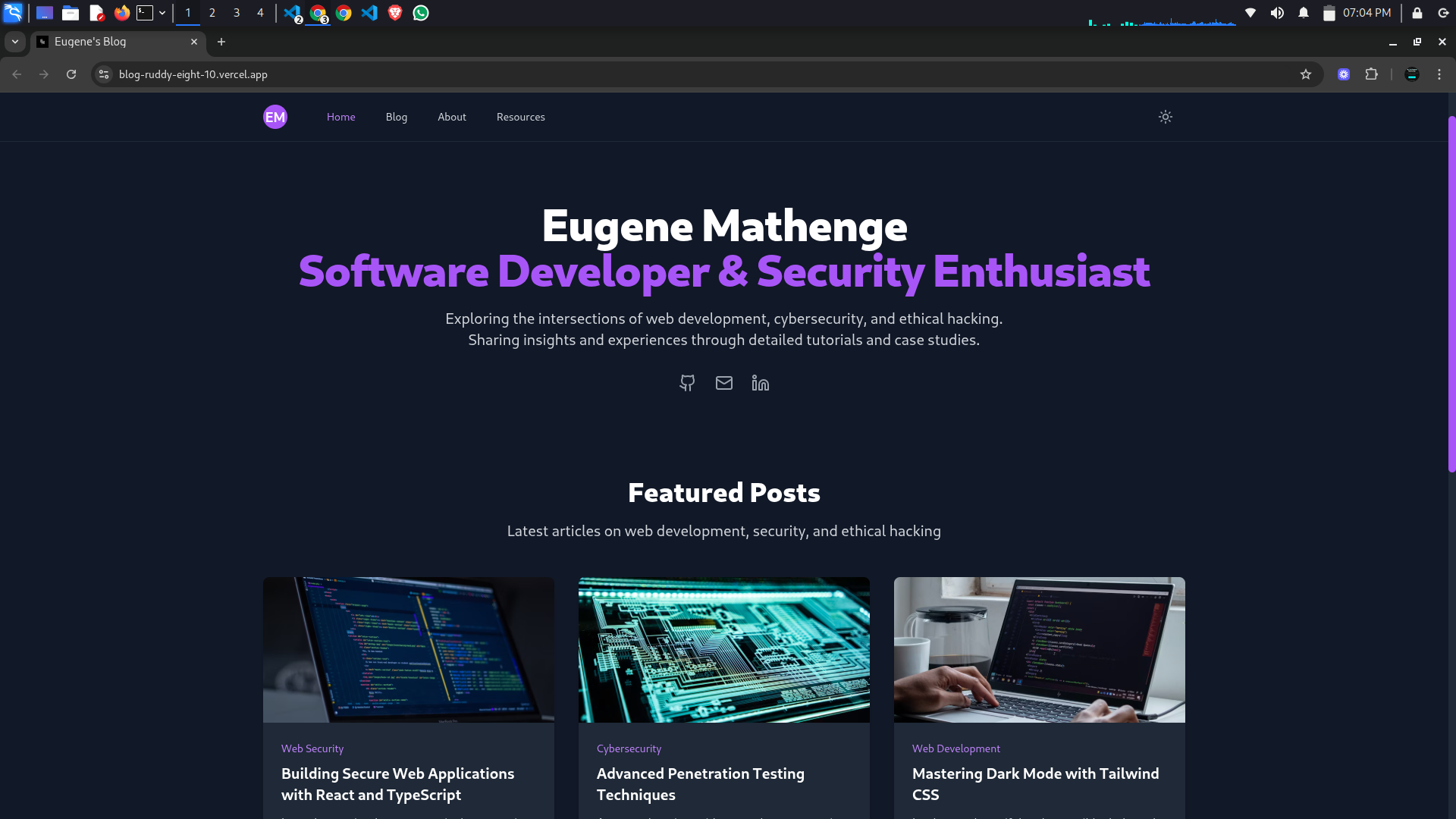Viewport: 1456px width, 819px height.
Task: Switch to the Eugene's Blog tab
Action: [114, 42]
